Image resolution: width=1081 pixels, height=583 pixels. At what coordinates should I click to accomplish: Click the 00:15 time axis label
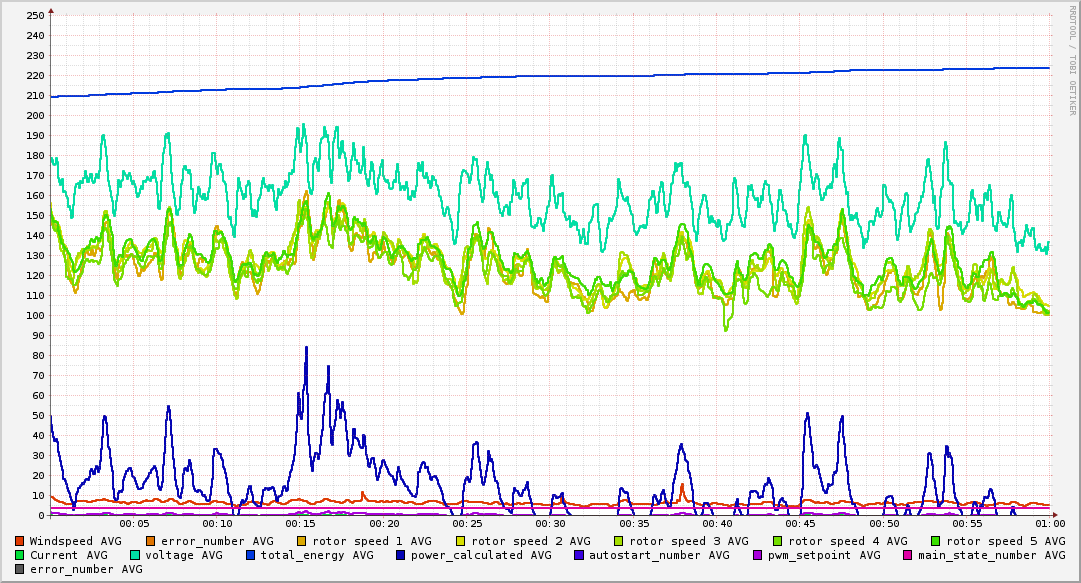[x=300, y=523]
